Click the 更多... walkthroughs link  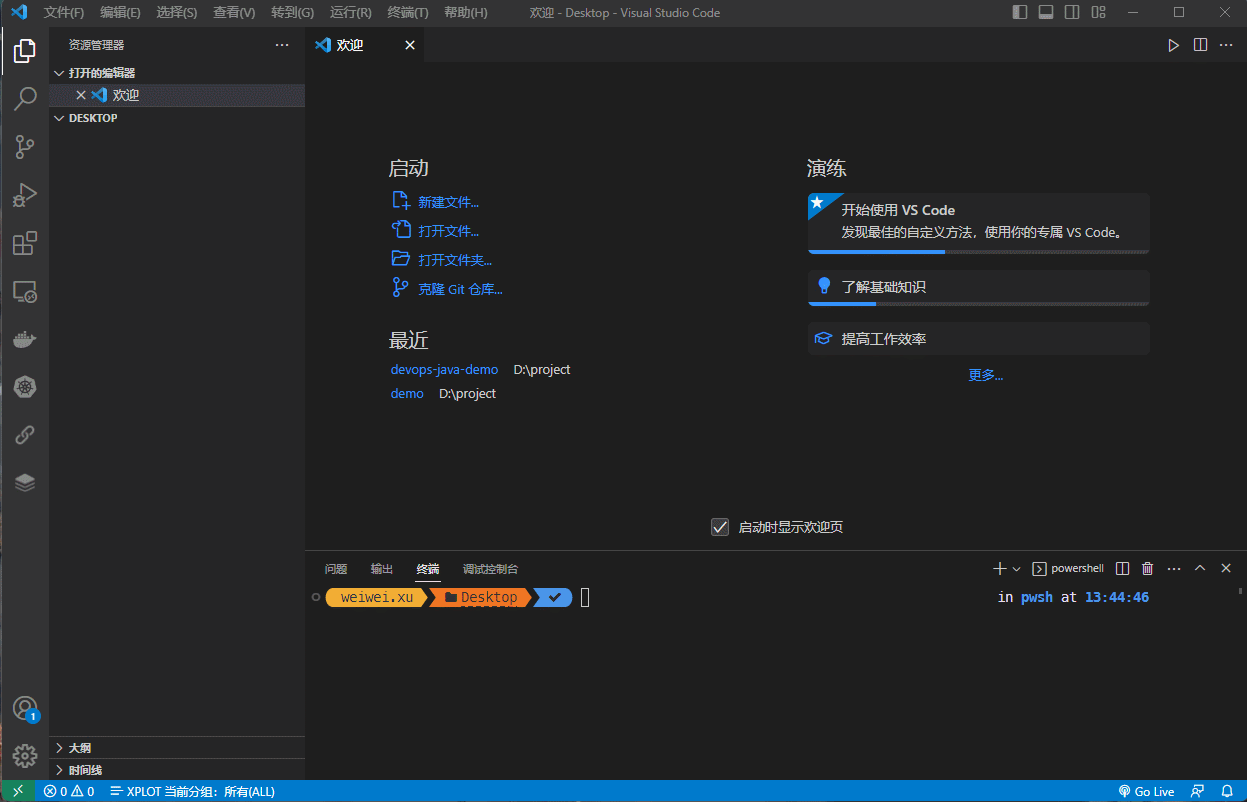click(986, 376)
